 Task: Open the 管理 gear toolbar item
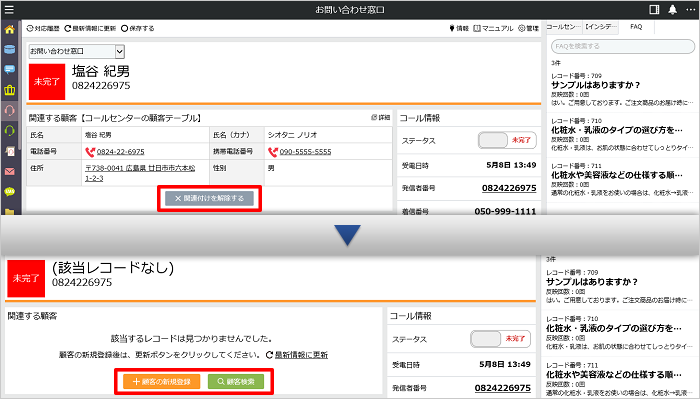[529, 28]
